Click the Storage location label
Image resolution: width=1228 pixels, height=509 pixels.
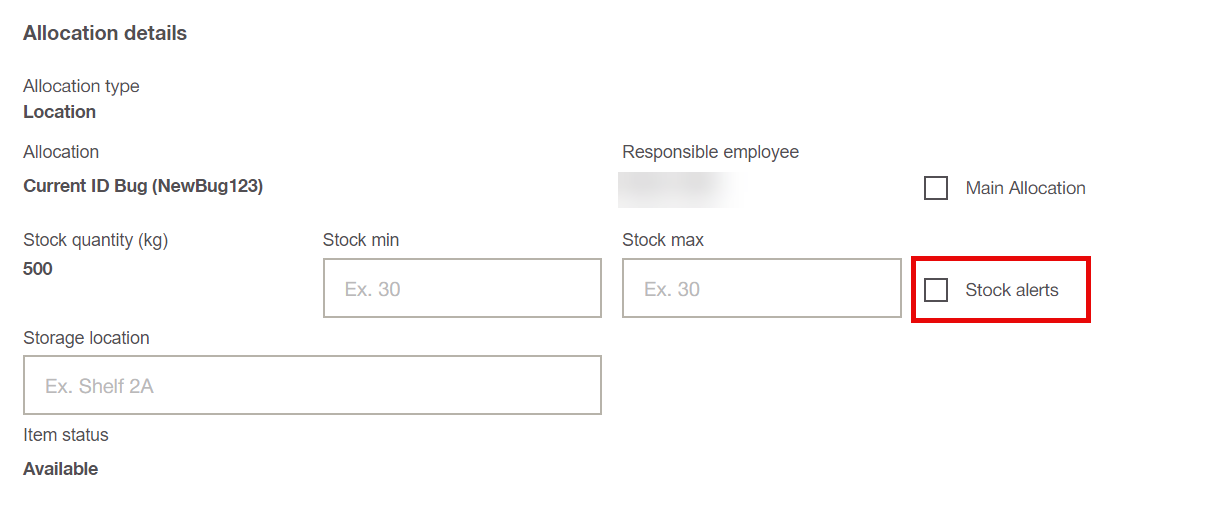pyautogui.click(x=86, y=338)
